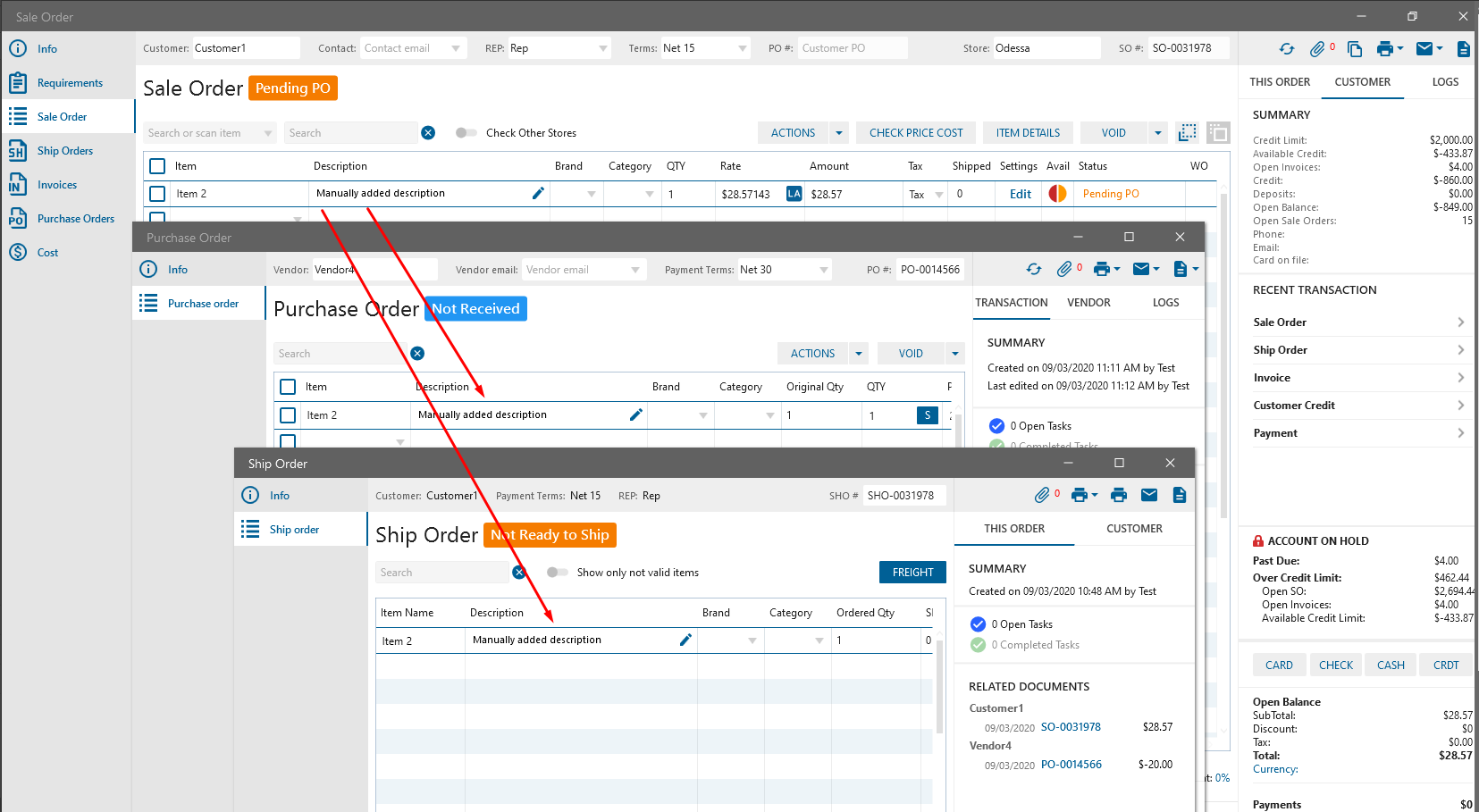Viewport: 1479px width, 812px height.
Task: Open attachments paperclip in Sale Order toolbar
Action: pos(1317,49)
